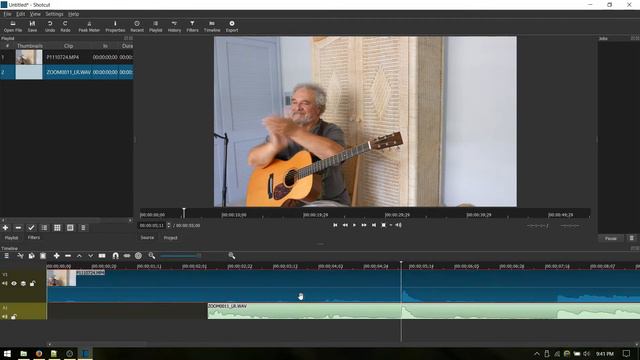
Task: Save the project with the Save icon
Action: (32, 27)
